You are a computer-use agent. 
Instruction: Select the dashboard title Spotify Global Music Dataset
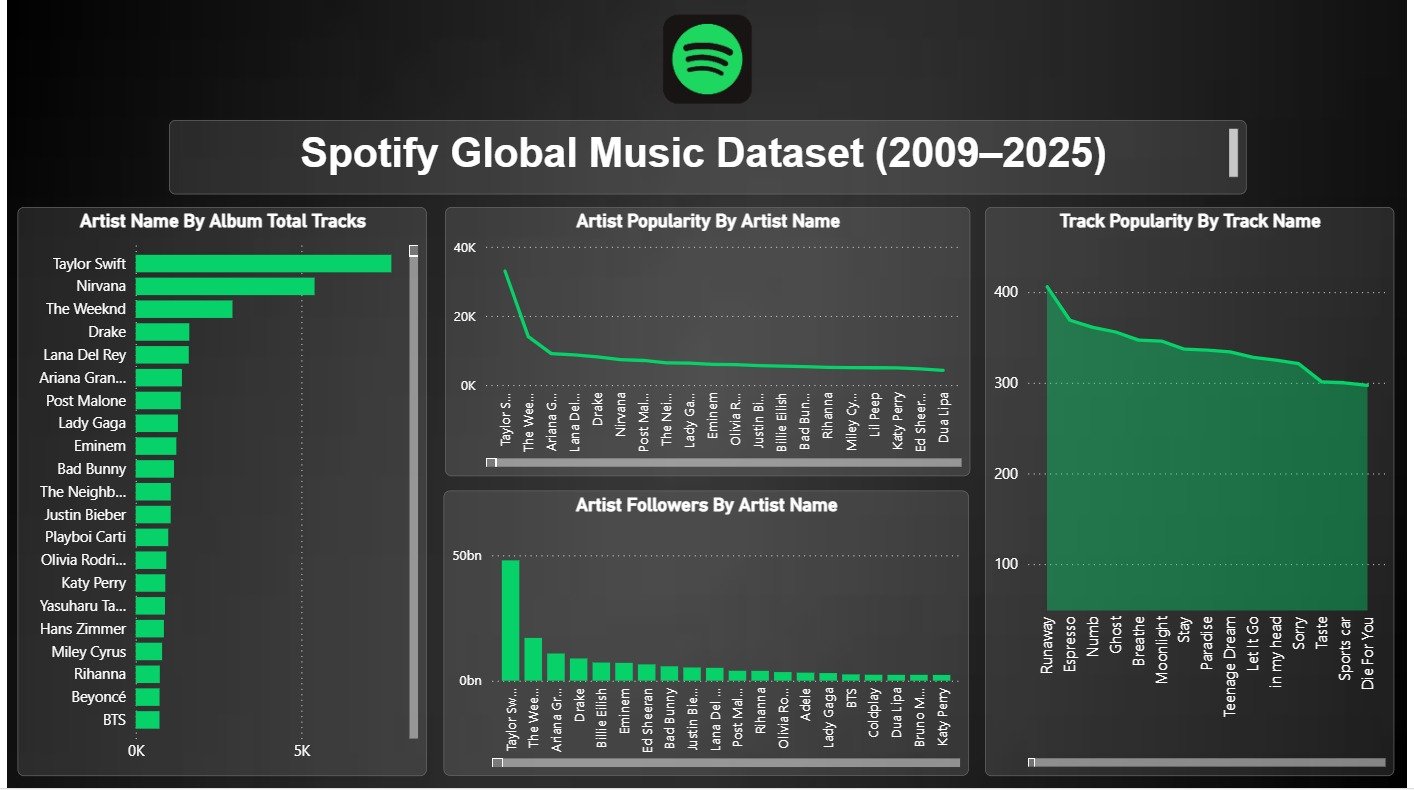703,154
